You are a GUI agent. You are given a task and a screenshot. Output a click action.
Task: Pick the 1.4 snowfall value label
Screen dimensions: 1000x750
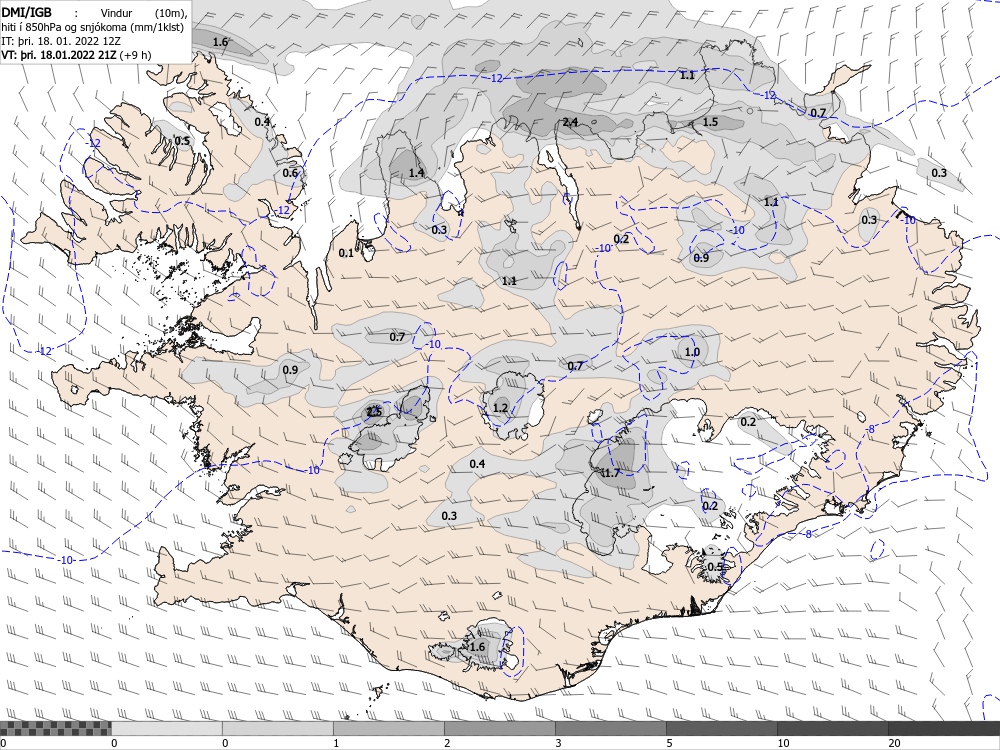click(416, 173)
